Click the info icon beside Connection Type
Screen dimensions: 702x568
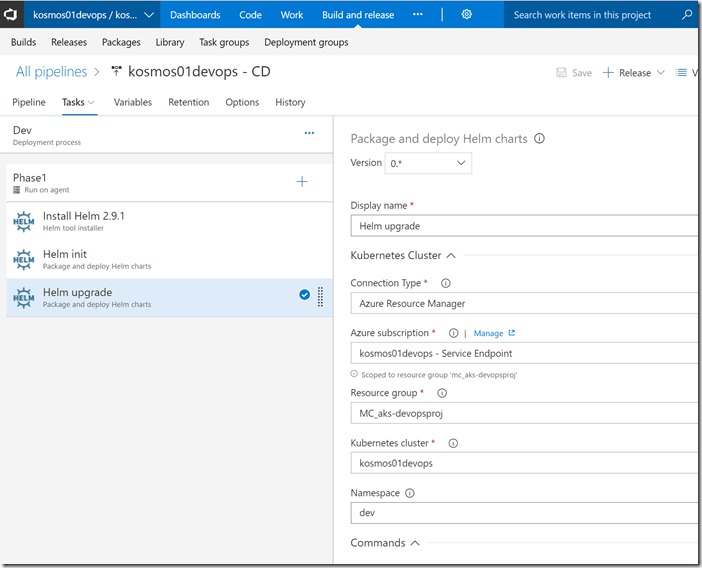pyautogui.click(x=446, y=283)
